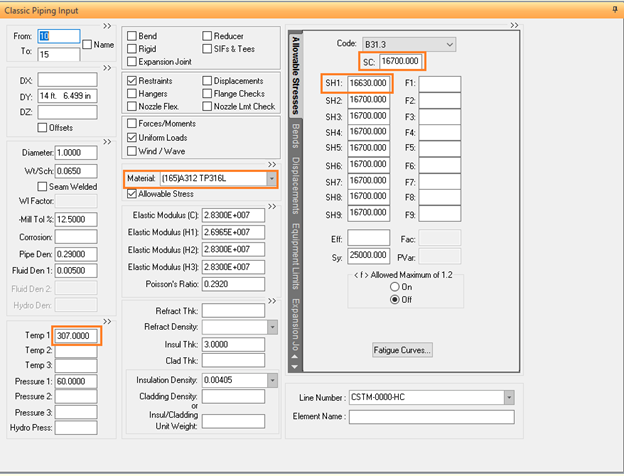Click the Element Name field
This screenshot has height=476, width=628.
point(432,417)
